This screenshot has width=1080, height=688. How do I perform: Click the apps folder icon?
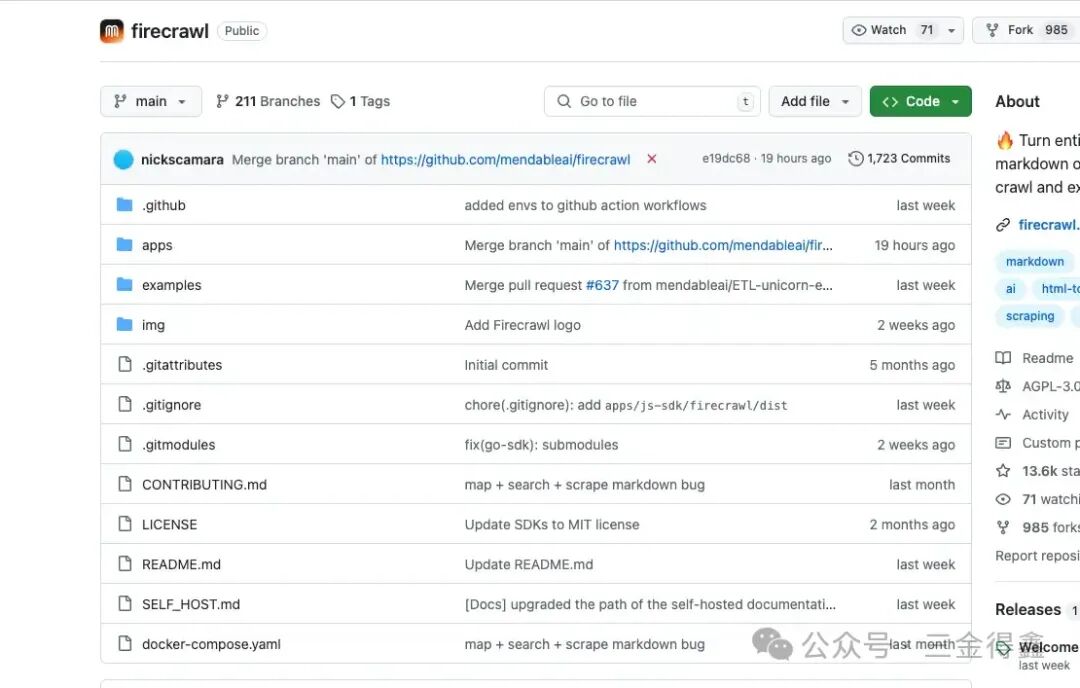(125, 244)
